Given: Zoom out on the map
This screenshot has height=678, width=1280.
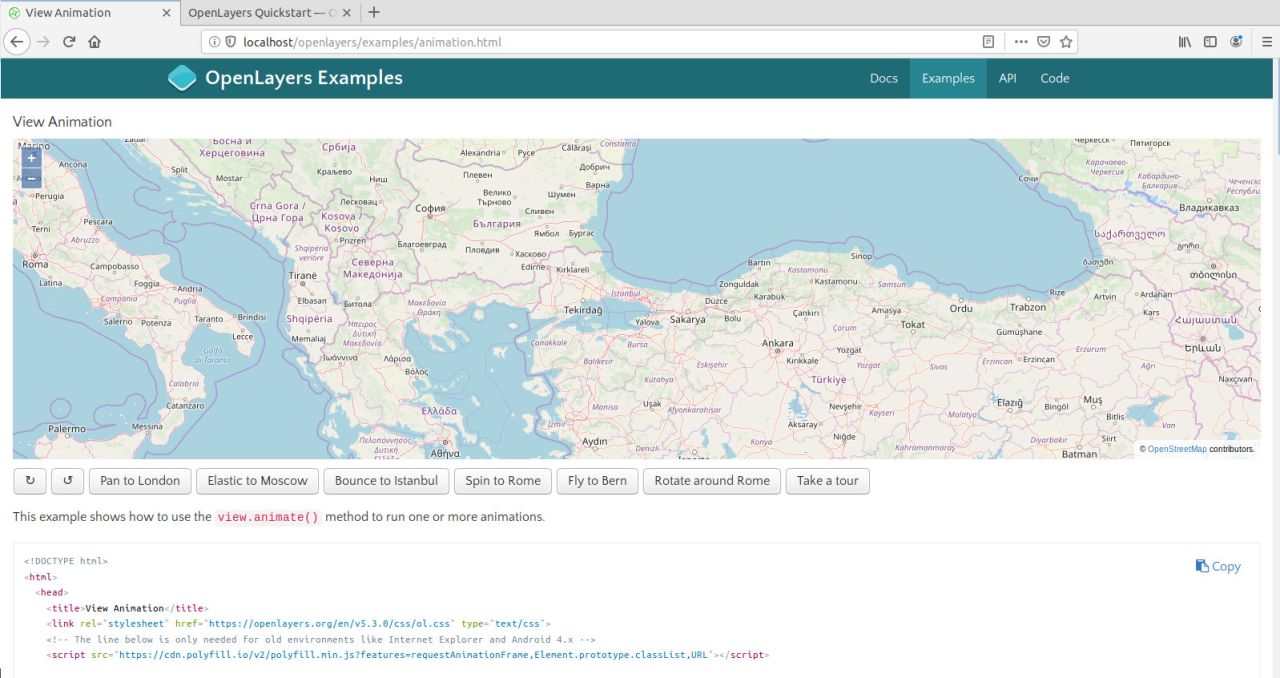Looking at the screenshot, I should [32, 178].
